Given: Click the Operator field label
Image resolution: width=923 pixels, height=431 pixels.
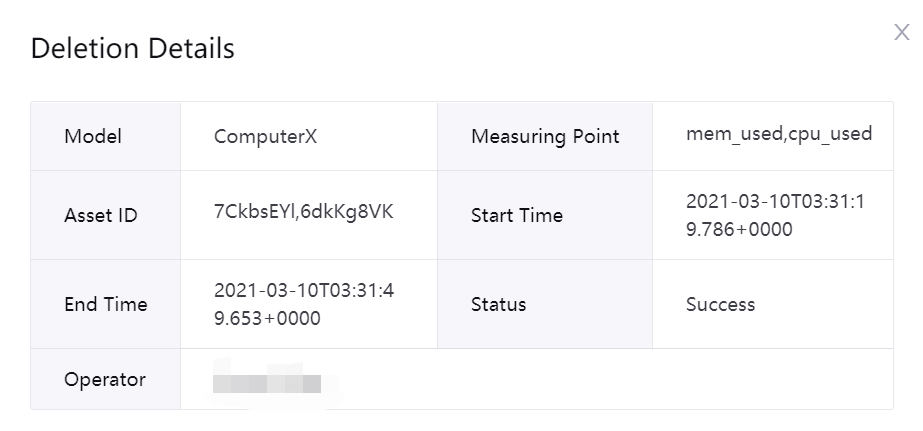Looking at the screenshot, I should pyautogui.click(x=105, y=379).
